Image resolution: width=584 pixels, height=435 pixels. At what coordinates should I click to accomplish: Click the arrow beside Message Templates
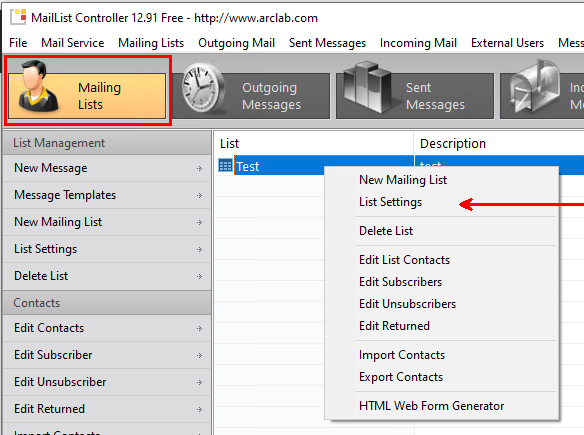[200, 196]
